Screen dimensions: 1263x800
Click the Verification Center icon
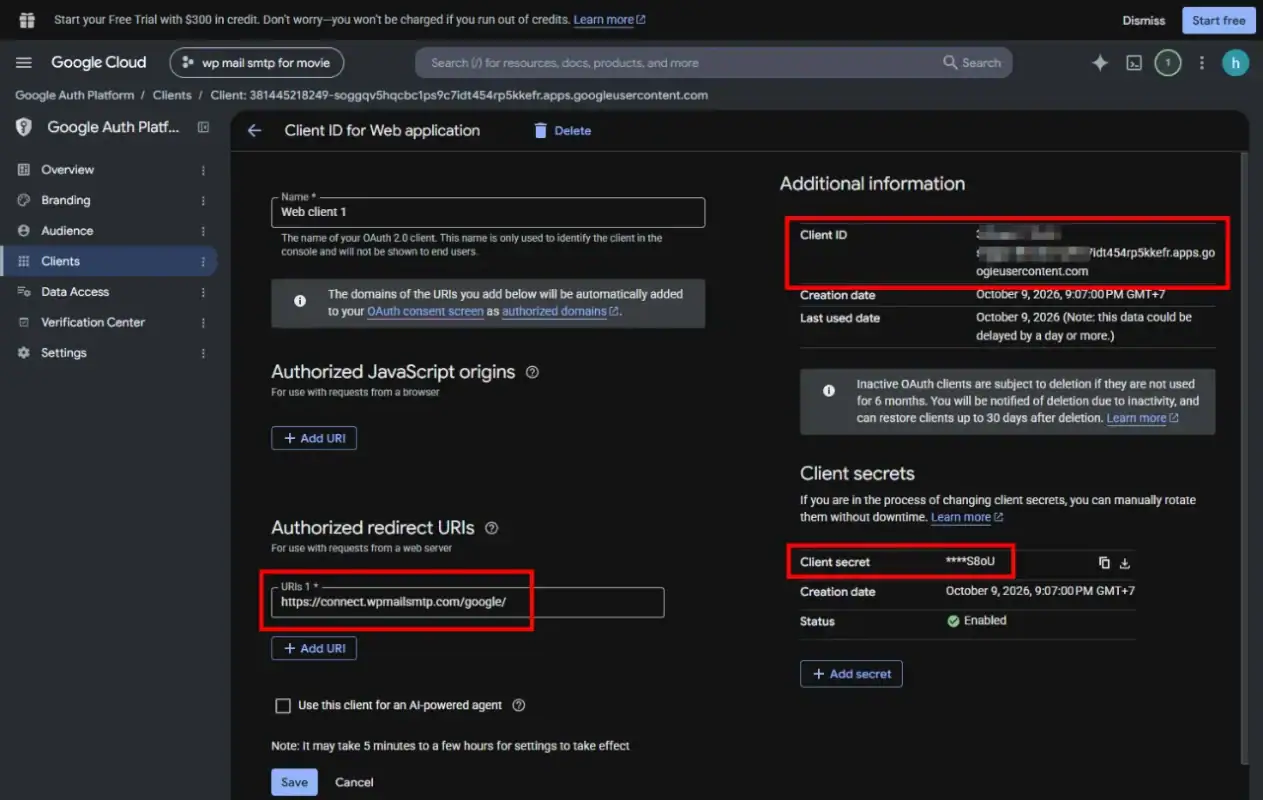pos(24,322)
